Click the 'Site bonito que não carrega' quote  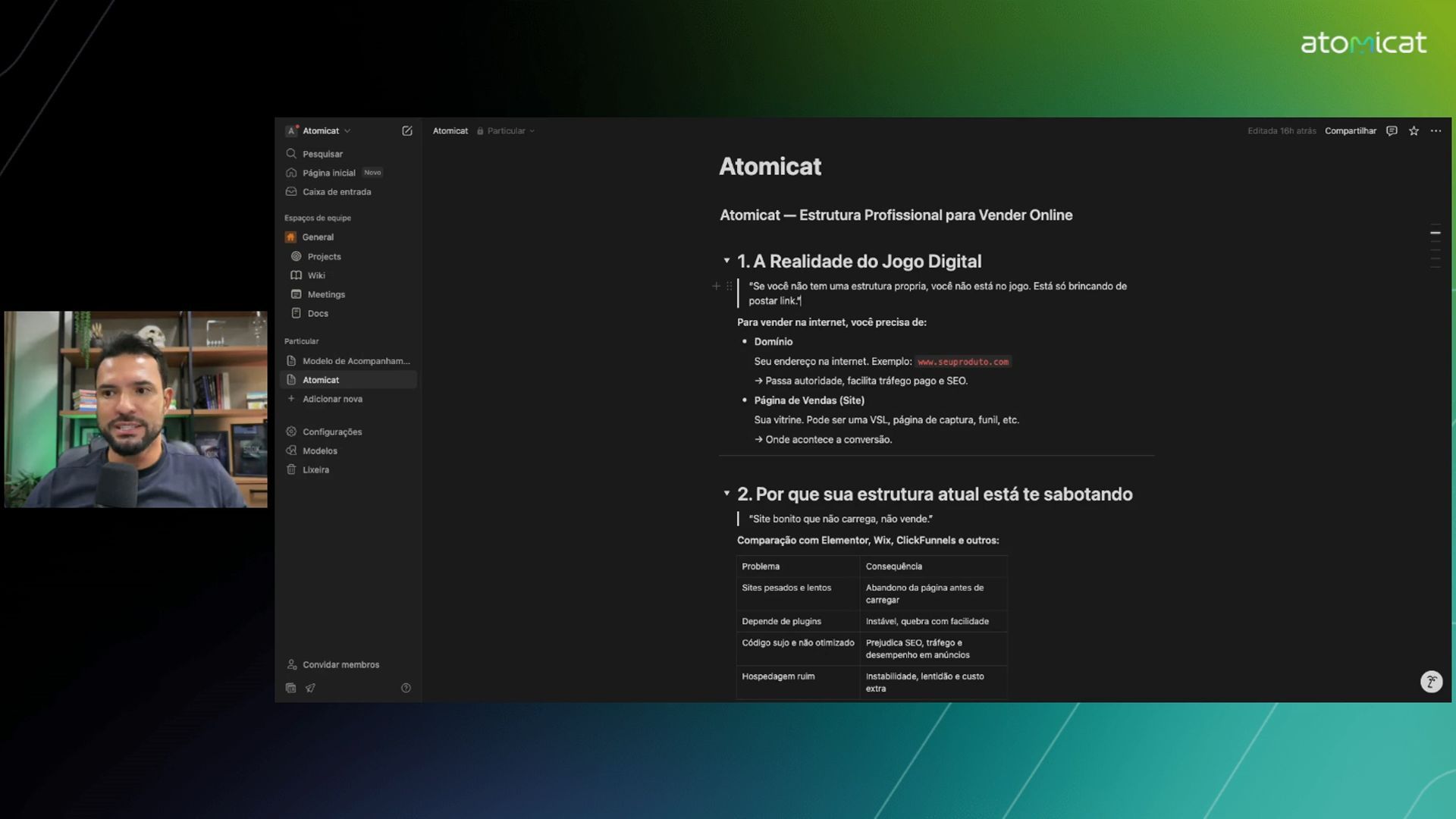pyautogui.click(x=840, y=519)
